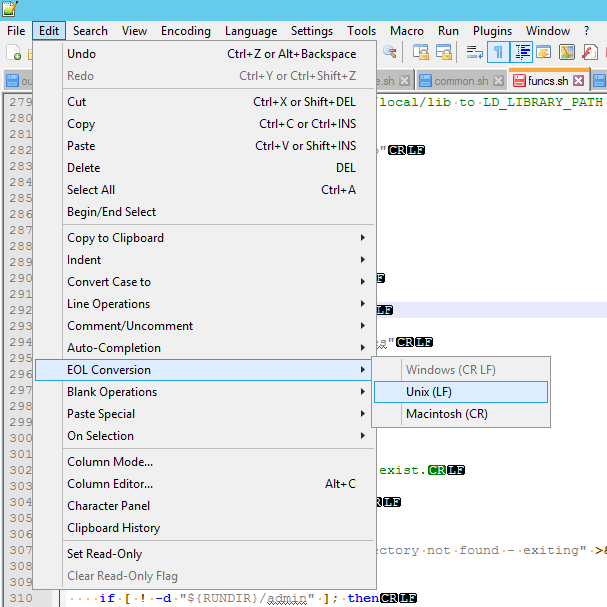The width and height of the screenshot is (607, 607).
Task: Open the Encoding menu
Action: (186, 31)
